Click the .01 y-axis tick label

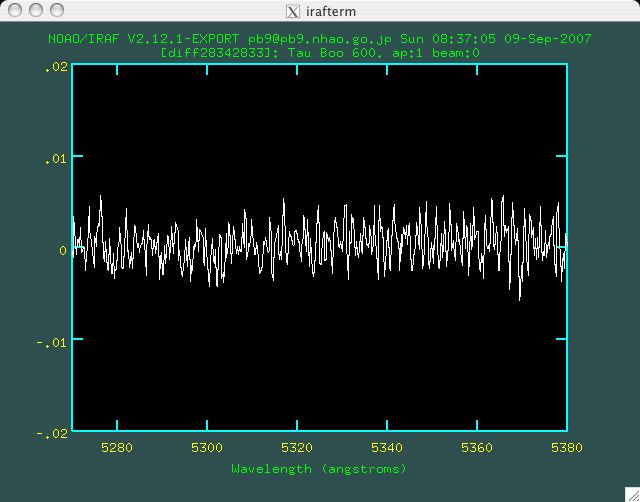pyautogui.click(x=56, y=158)
